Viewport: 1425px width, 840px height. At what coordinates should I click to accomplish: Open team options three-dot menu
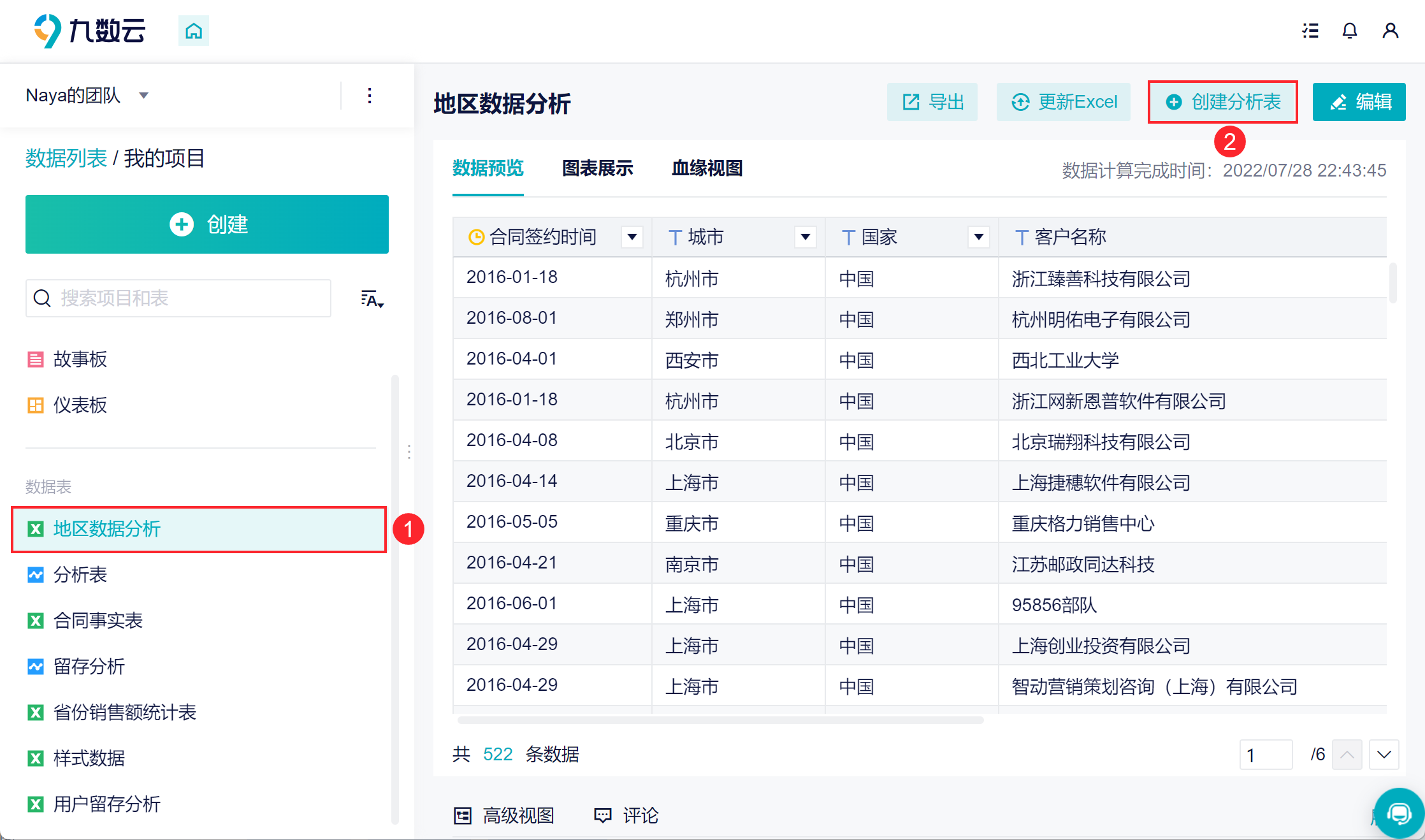(370, 96)
